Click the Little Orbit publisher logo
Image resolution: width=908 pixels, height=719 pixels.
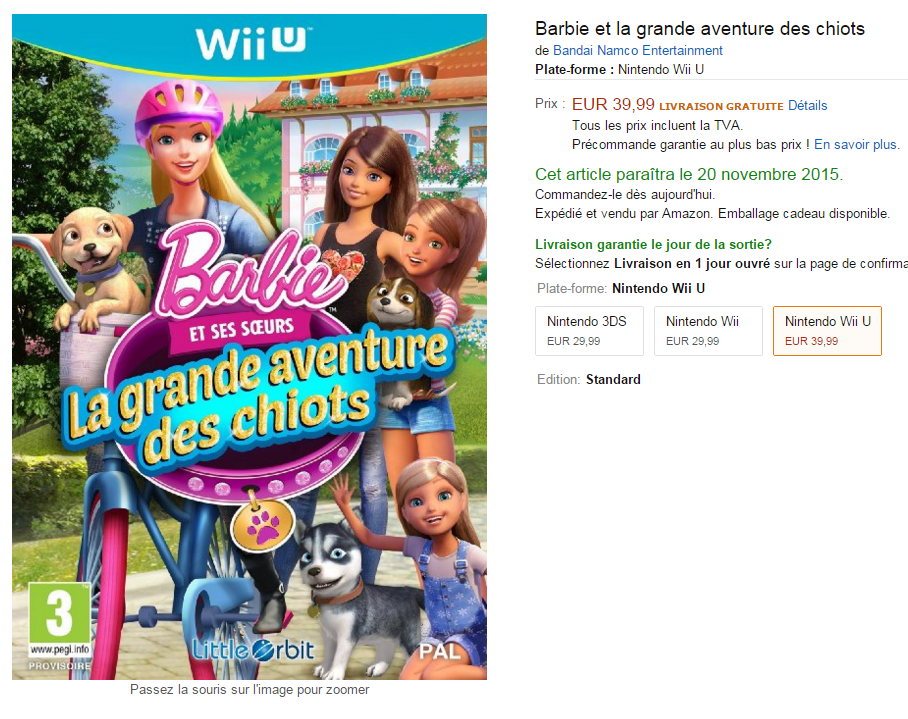click(x=253, y=650)
